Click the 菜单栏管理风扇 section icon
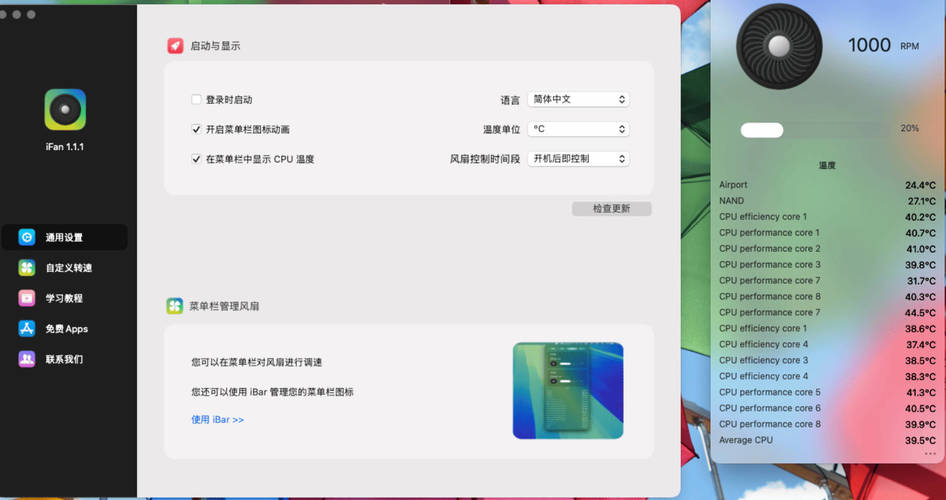 (175, 306)
